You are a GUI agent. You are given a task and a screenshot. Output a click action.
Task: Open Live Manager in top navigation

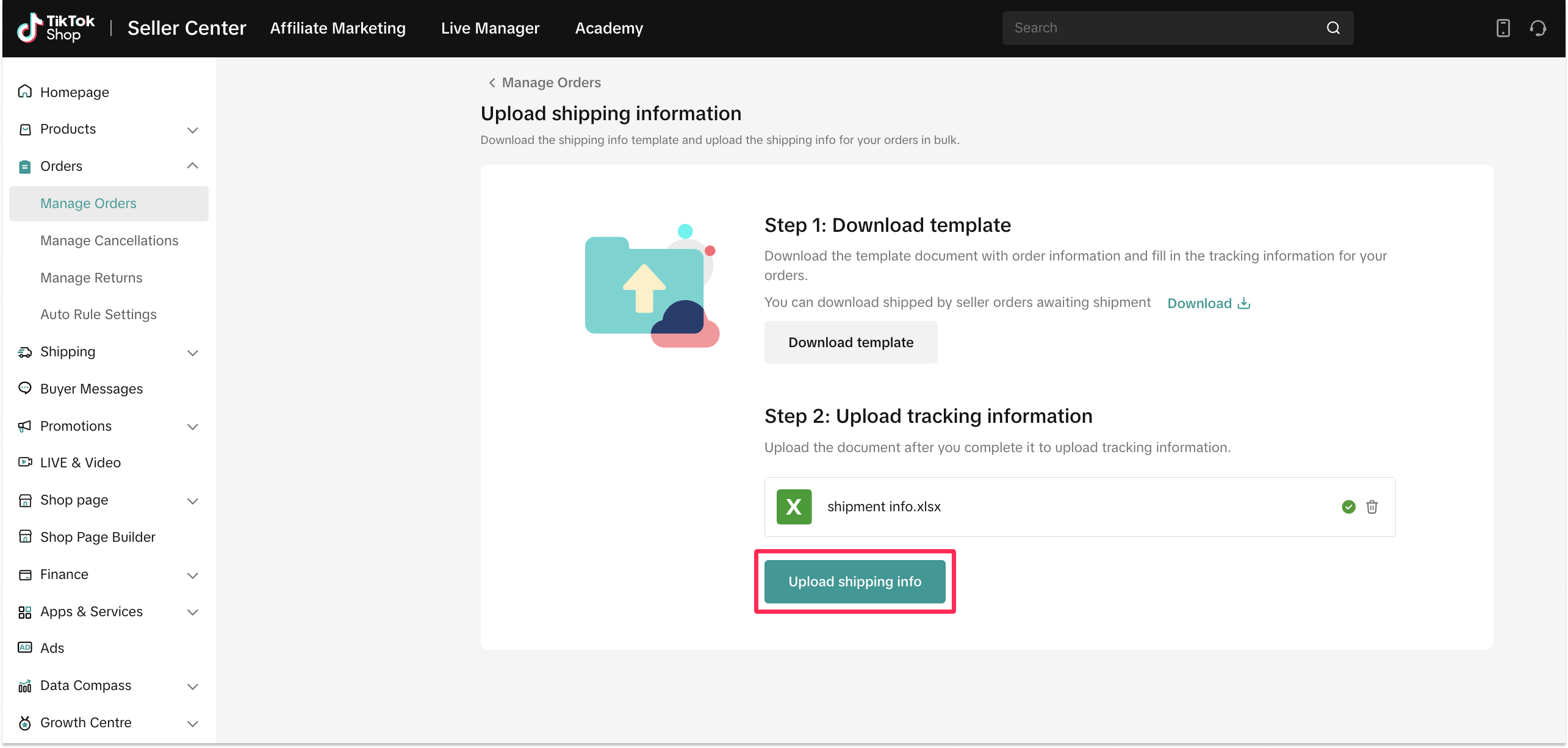click(490, 28)
